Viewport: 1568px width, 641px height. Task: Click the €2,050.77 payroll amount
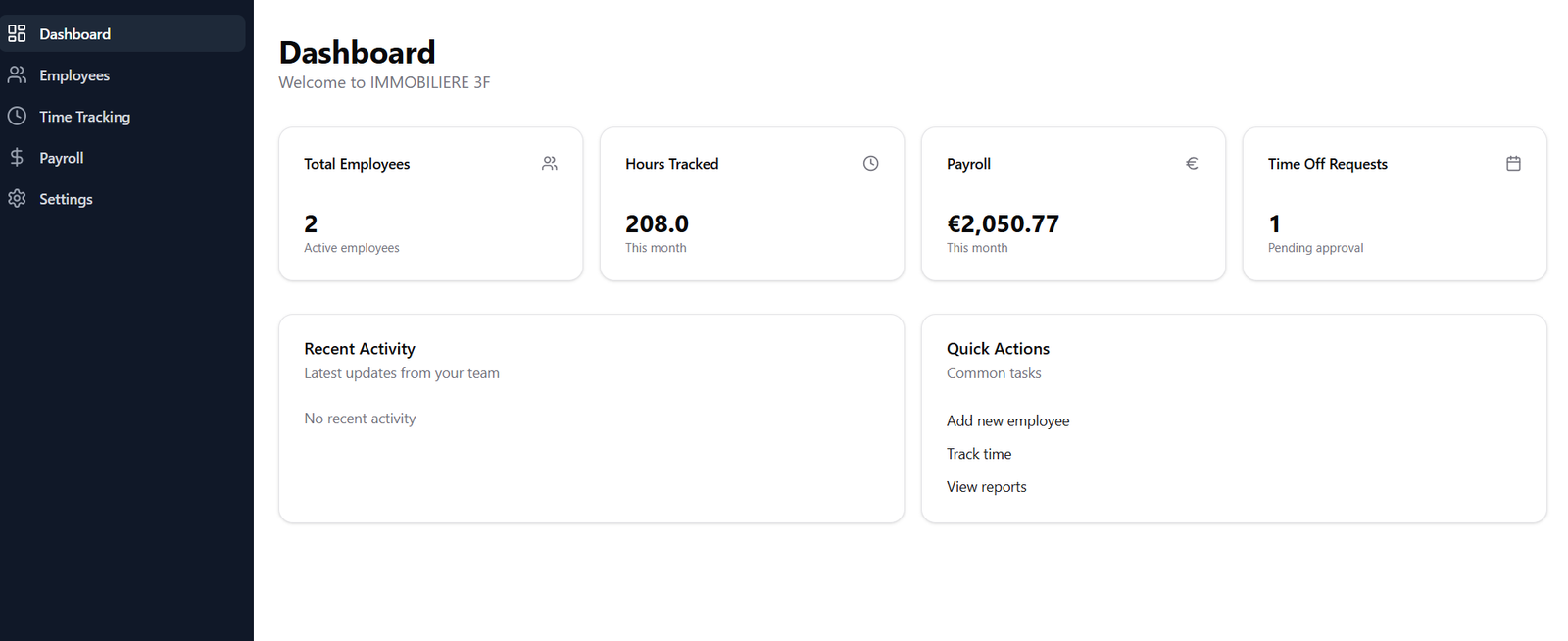pyautogui.click(x=1003, y=223)
